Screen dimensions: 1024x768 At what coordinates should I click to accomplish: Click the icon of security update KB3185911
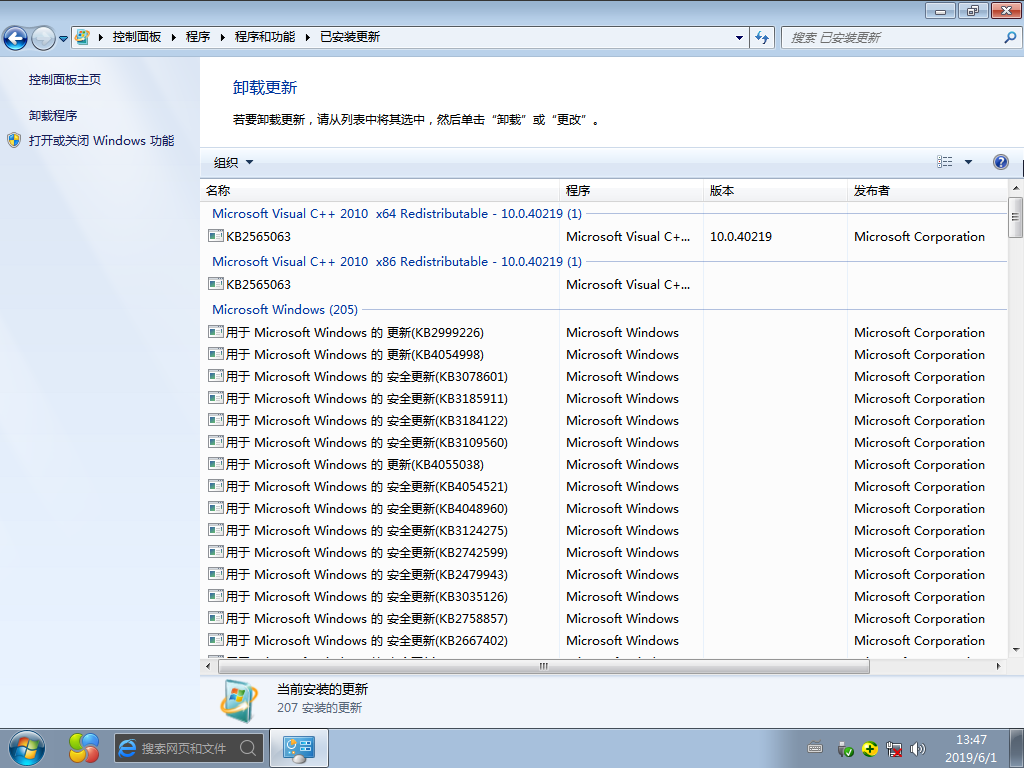point(216,398)
